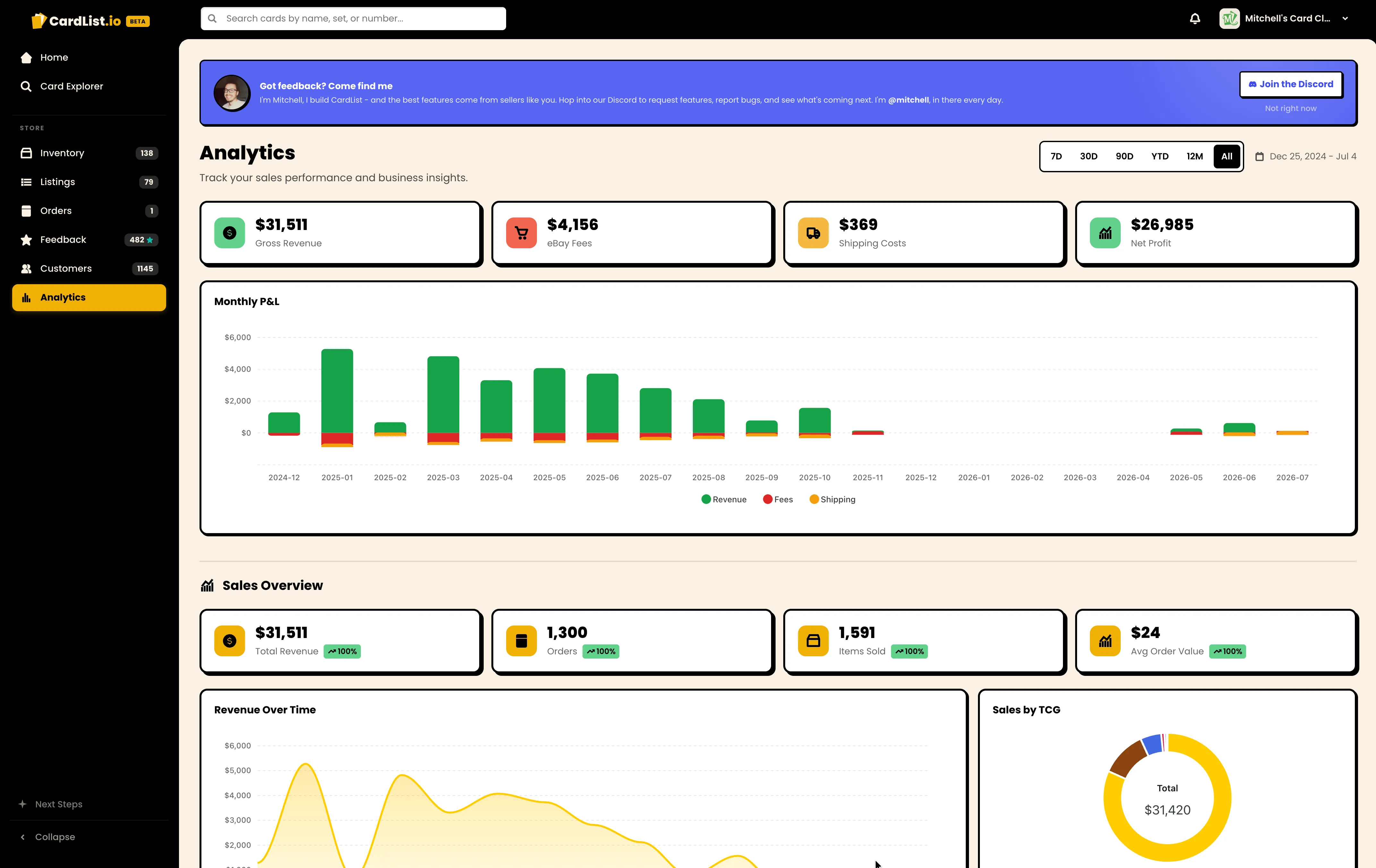Click the Home house icon in sidebar
1376x868 pixels.
26,58
